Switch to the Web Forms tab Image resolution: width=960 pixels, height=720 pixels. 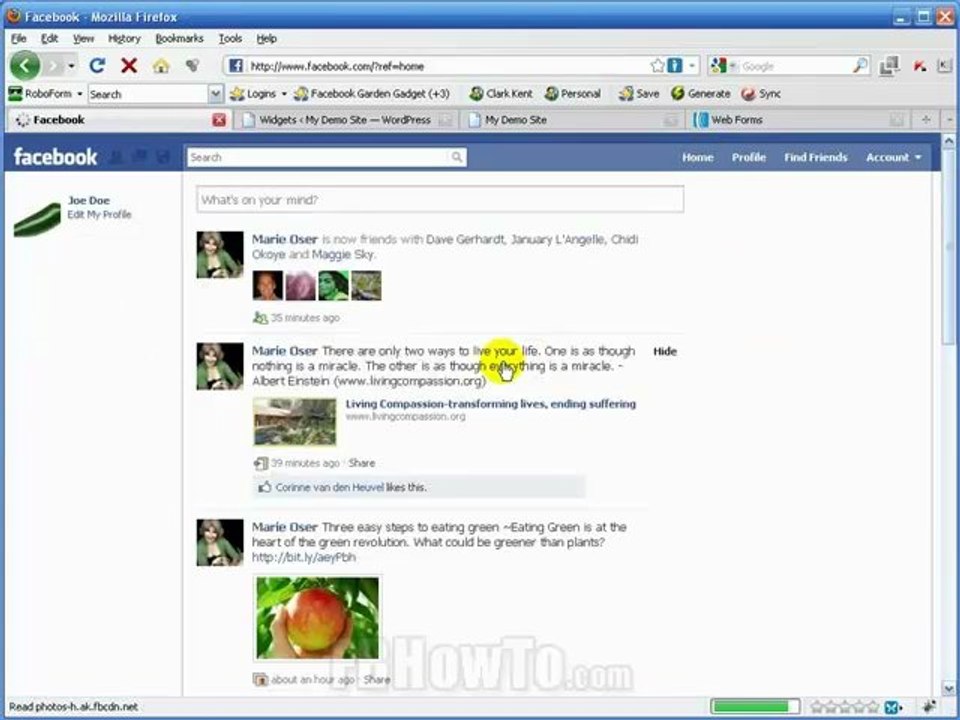tap(799, 120)
